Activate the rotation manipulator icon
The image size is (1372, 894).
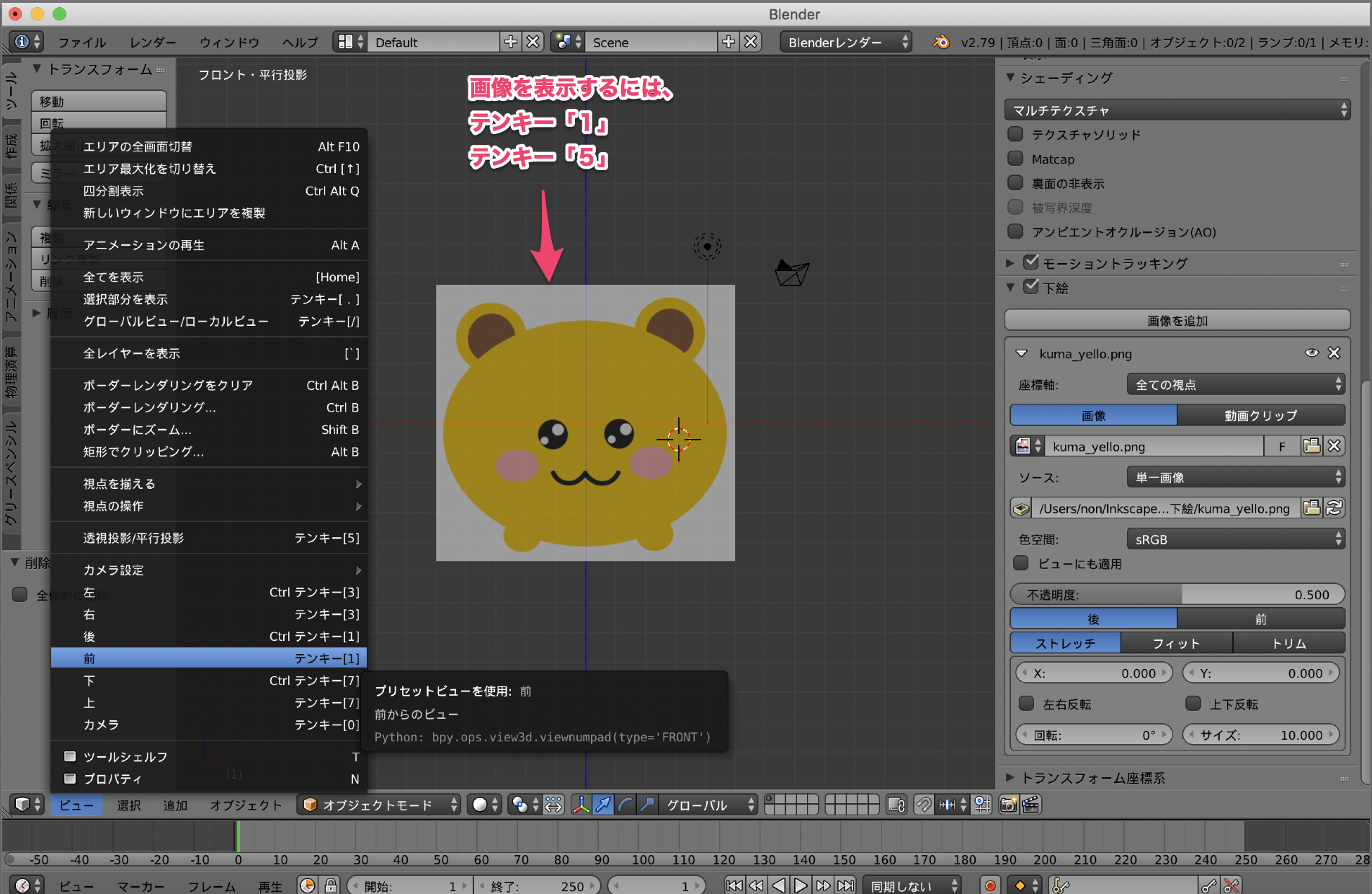624,805
